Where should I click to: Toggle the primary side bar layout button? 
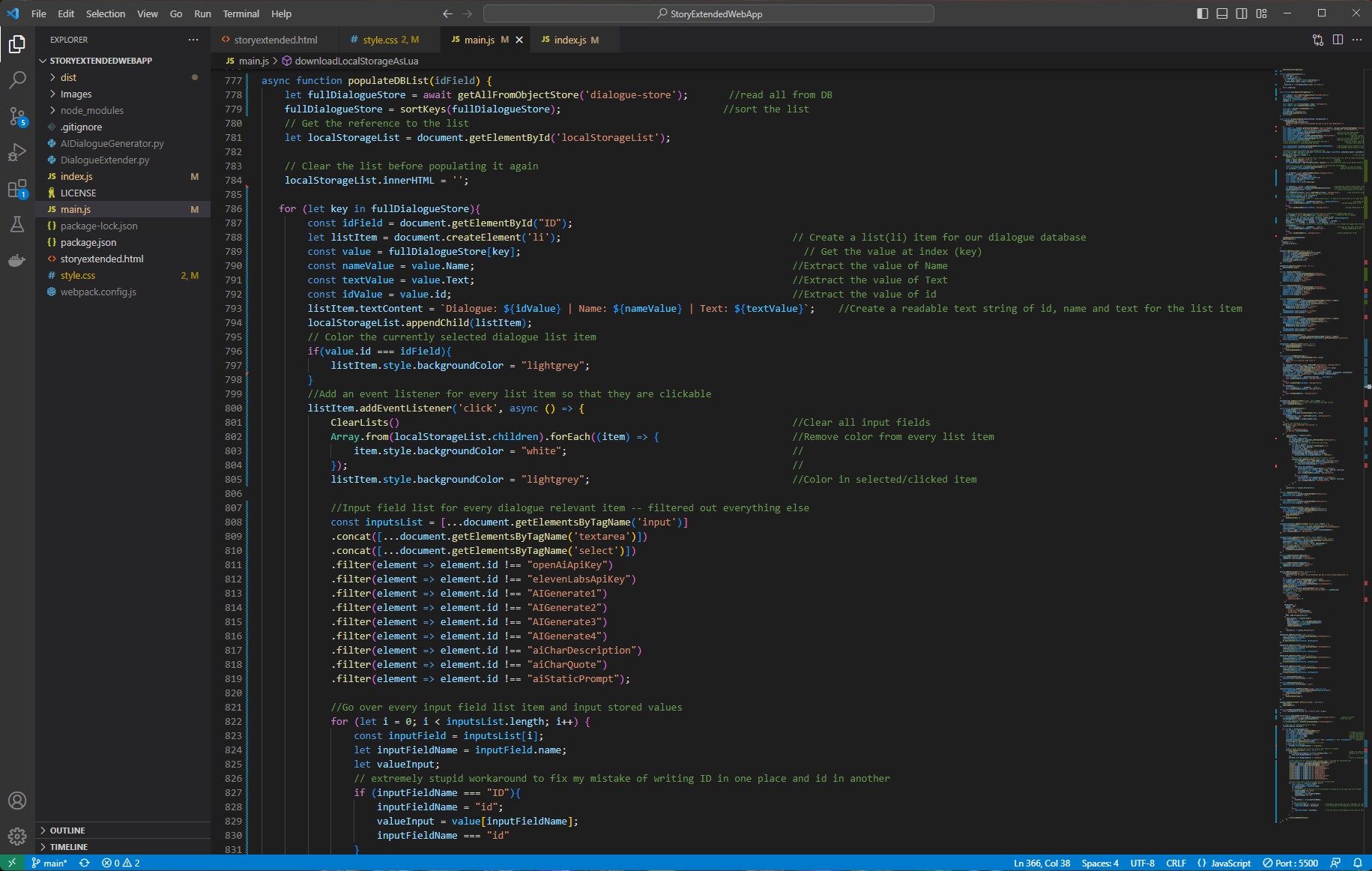pos(1203,13)
